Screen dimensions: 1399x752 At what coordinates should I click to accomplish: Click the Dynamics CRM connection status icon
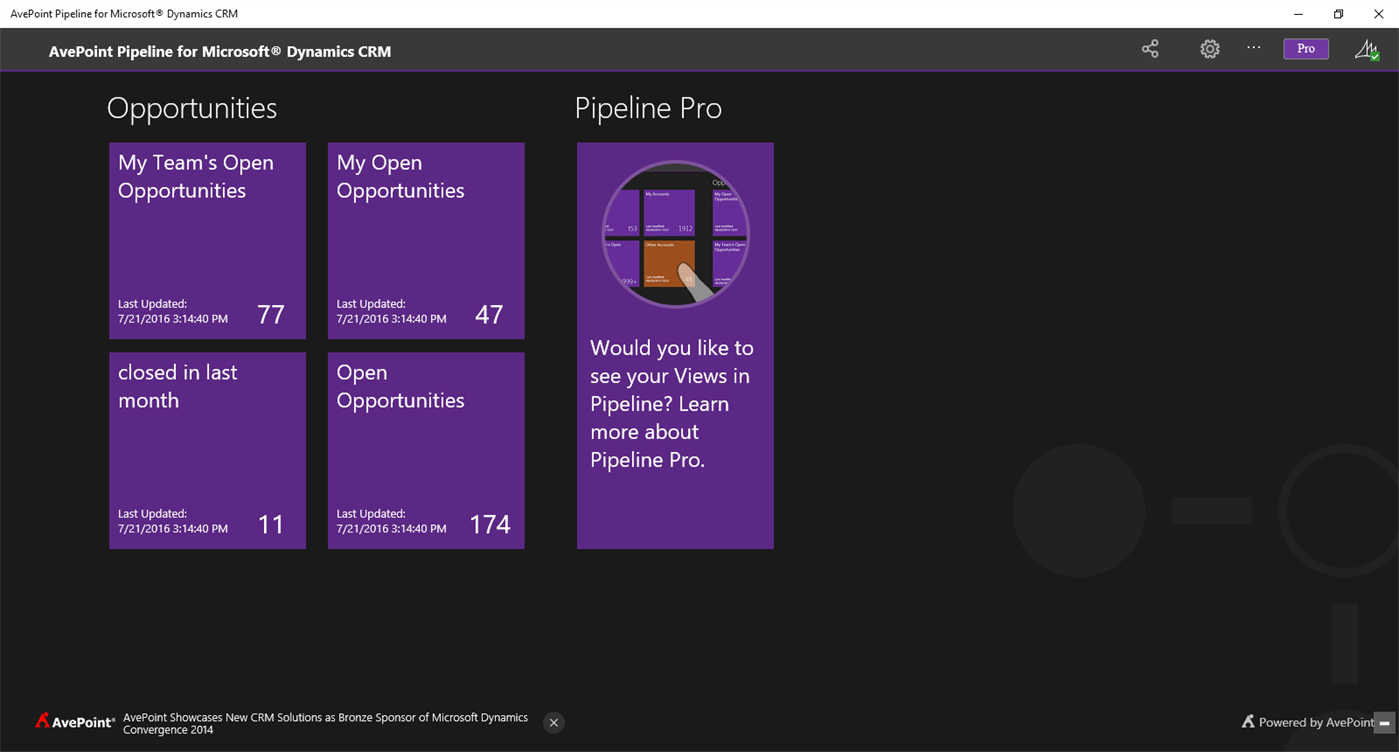point(1366,48)
